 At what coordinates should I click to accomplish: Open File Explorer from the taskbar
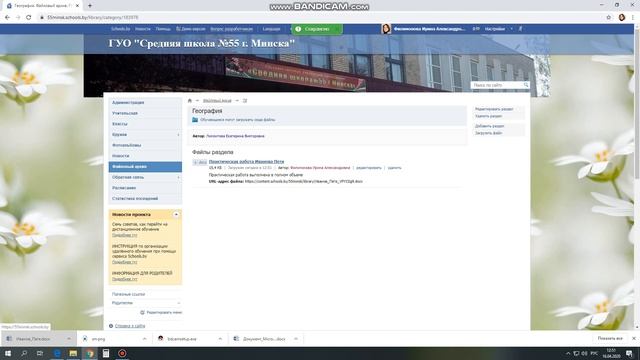pos(73,353)
